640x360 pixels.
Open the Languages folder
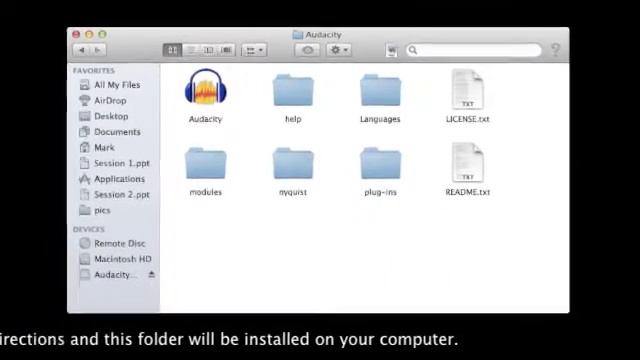[380, 90]
